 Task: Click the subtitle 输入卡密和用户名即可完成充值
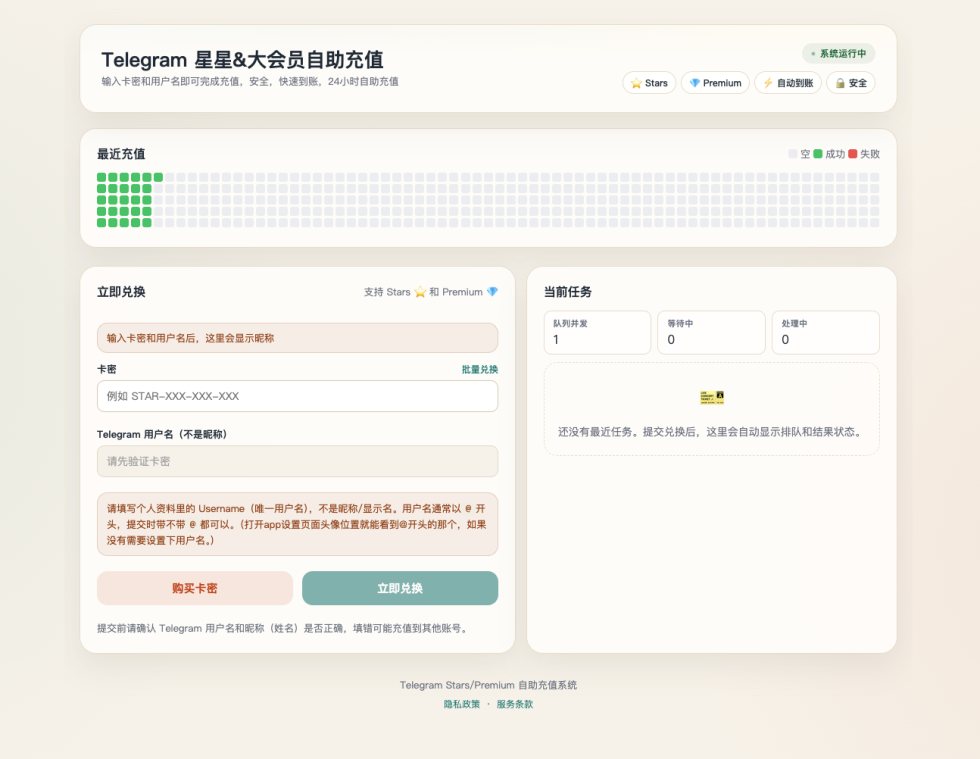250,81
